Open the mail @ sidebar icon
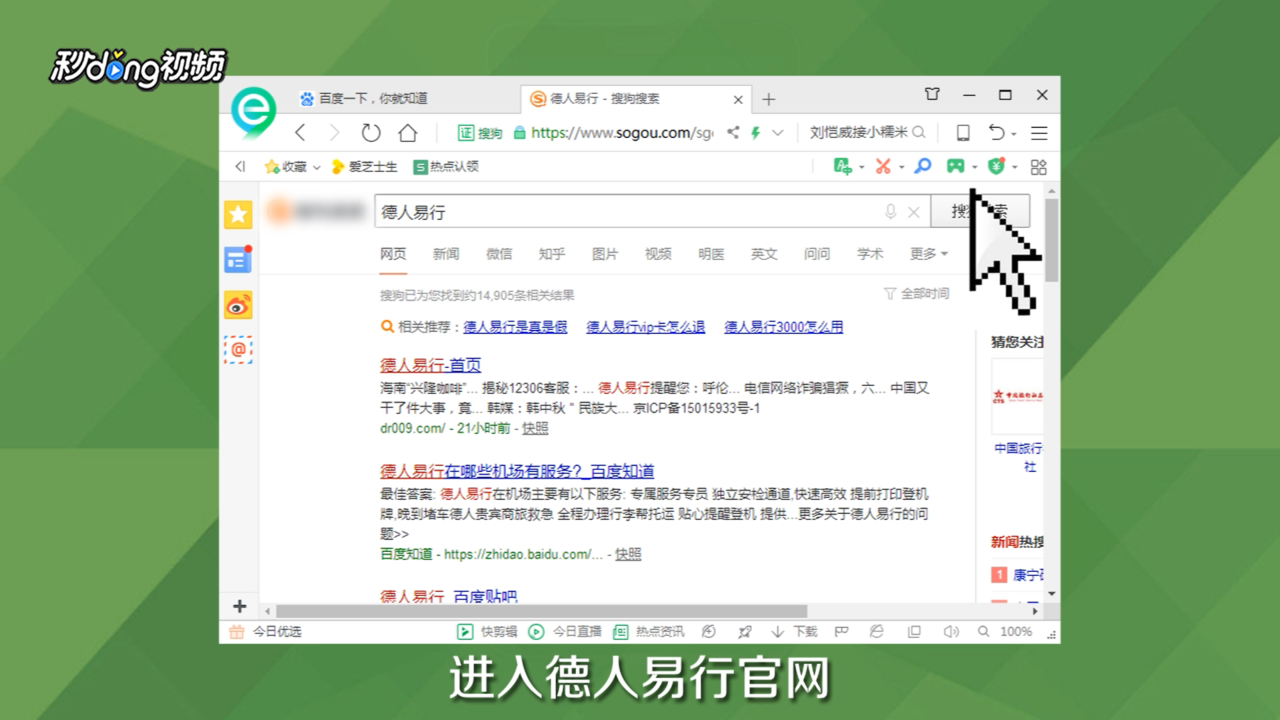 238,349
